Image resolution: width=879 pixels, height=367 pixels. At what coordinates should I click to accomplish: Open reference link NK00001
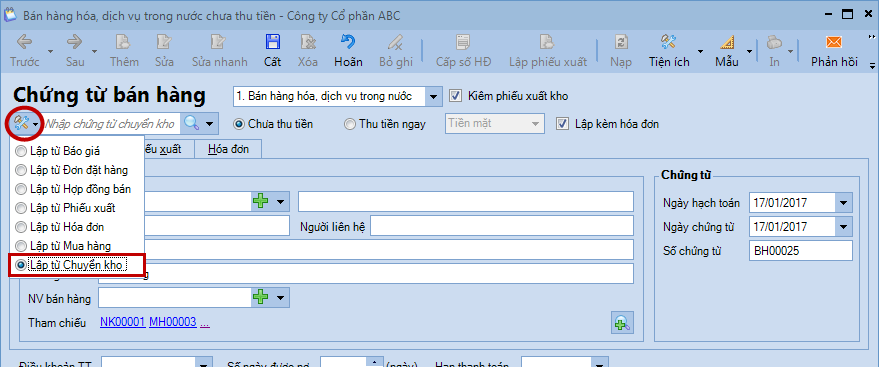tap(123, 322)
